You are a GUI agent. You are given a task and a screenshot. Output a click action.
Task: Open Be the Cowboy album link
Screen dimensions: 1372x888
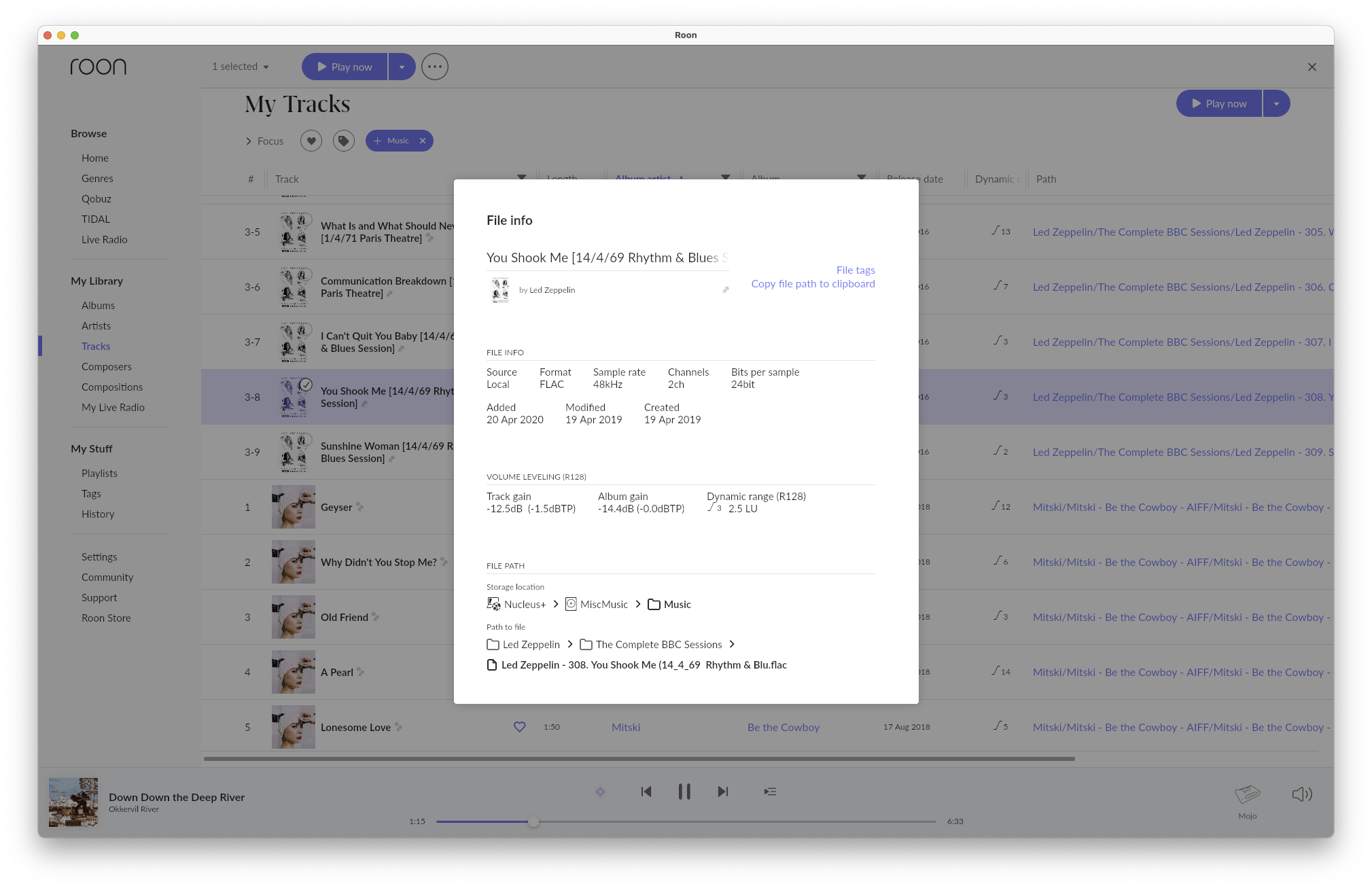[784, 727]
